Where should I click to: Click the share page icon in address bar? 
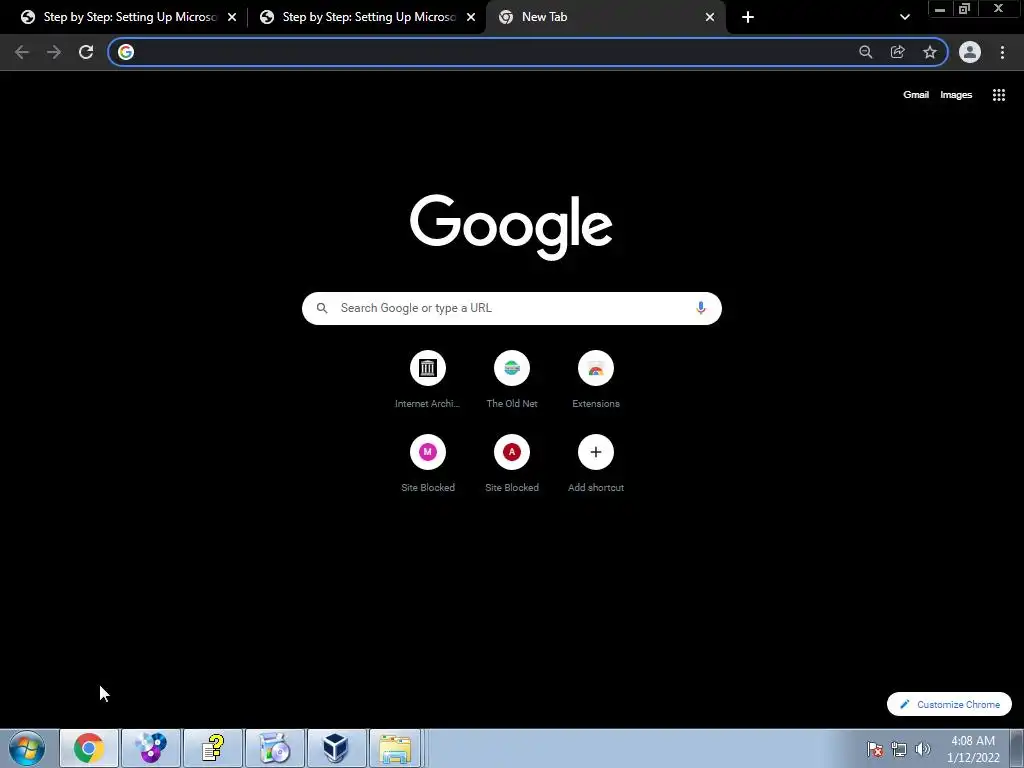[x=898, y=52]
